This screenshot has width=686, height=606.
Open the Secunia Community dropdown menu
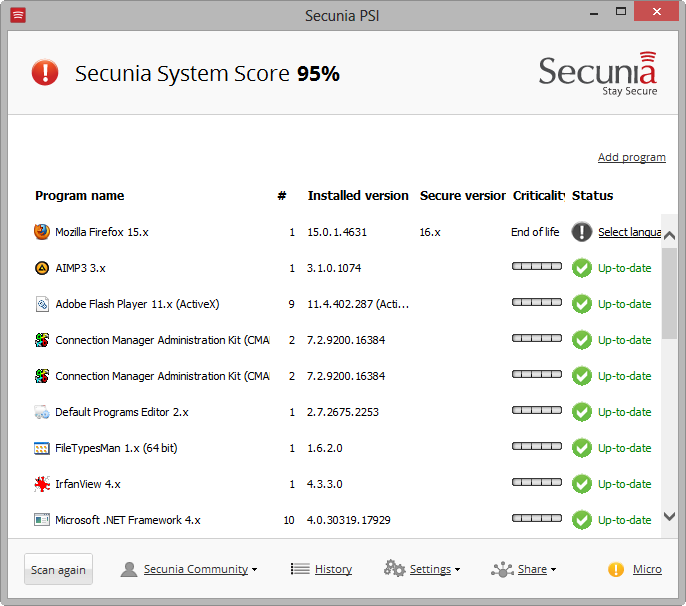point(200,569)
